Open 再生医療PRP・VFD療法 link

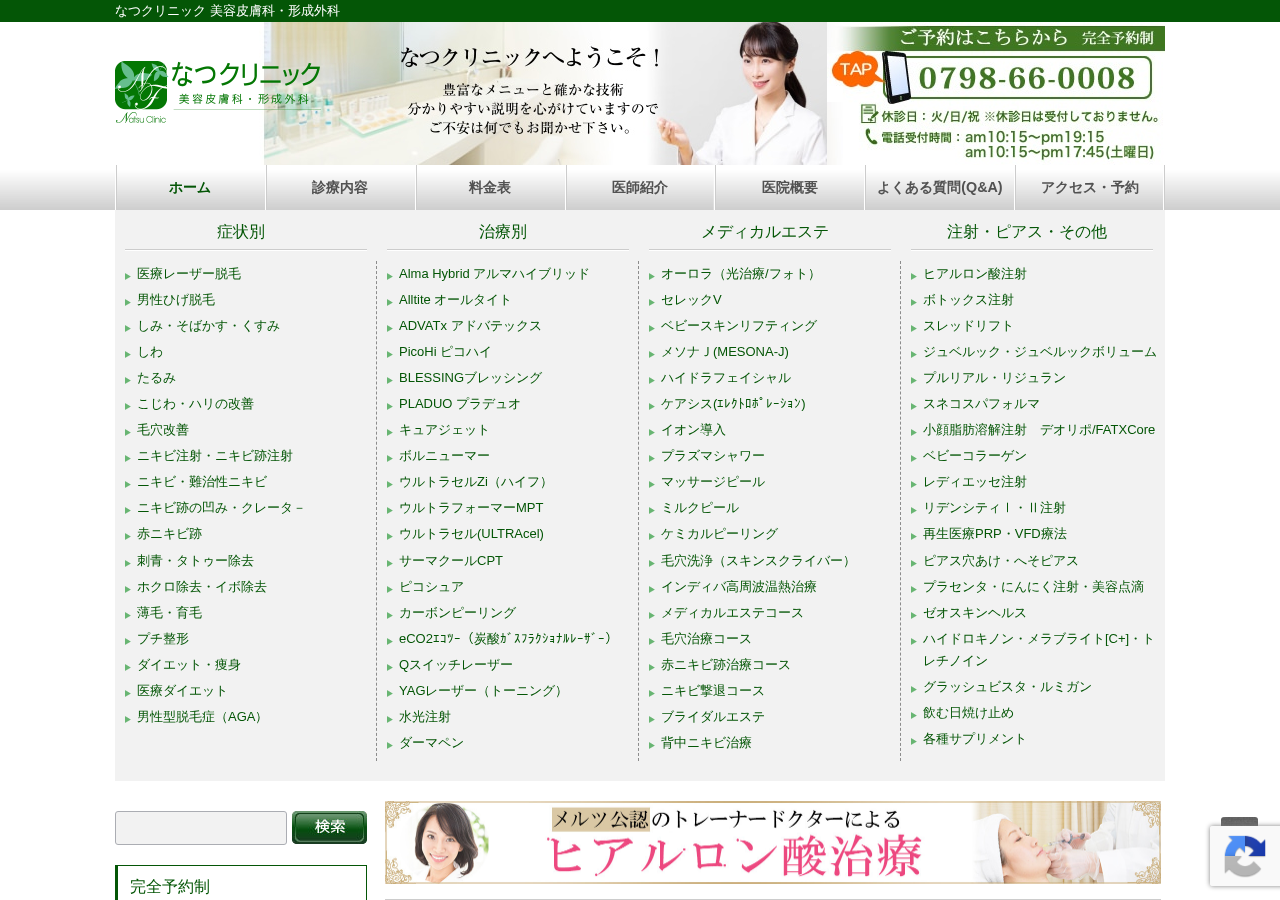tap(995, 534)
